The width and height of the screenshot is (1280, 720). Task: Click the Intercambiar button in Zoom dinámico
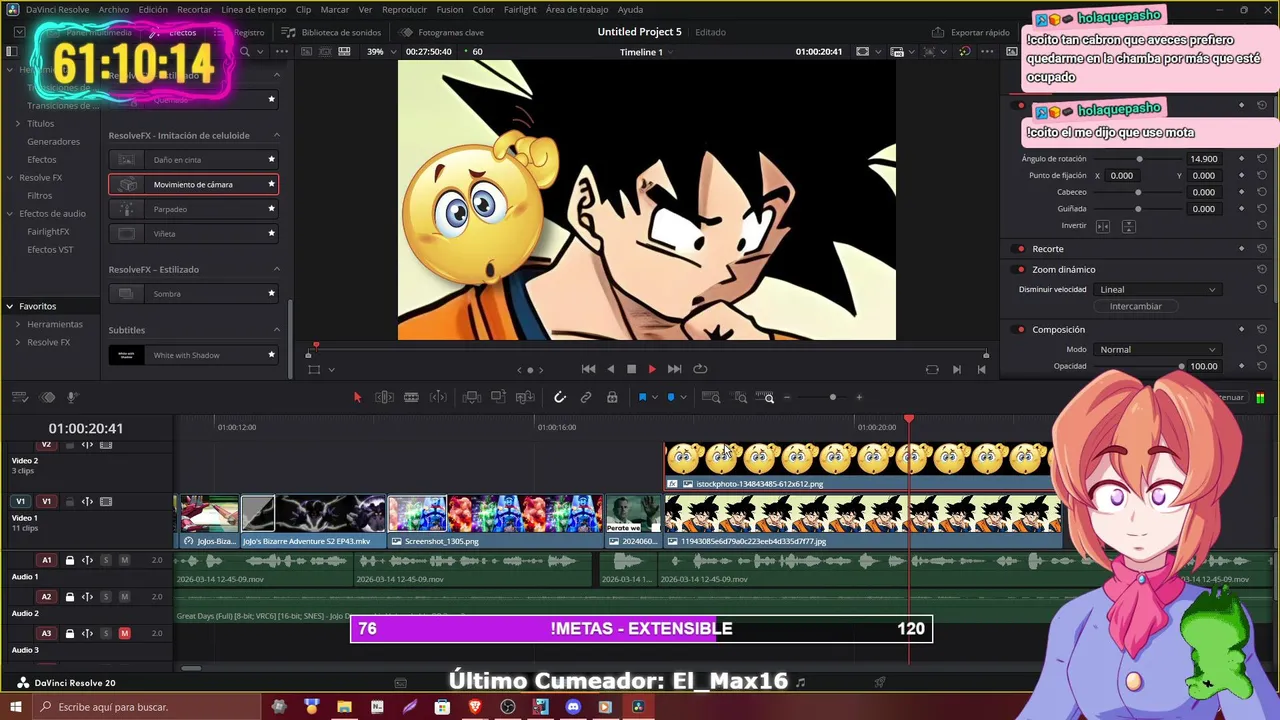click(x=1135, y=306)
